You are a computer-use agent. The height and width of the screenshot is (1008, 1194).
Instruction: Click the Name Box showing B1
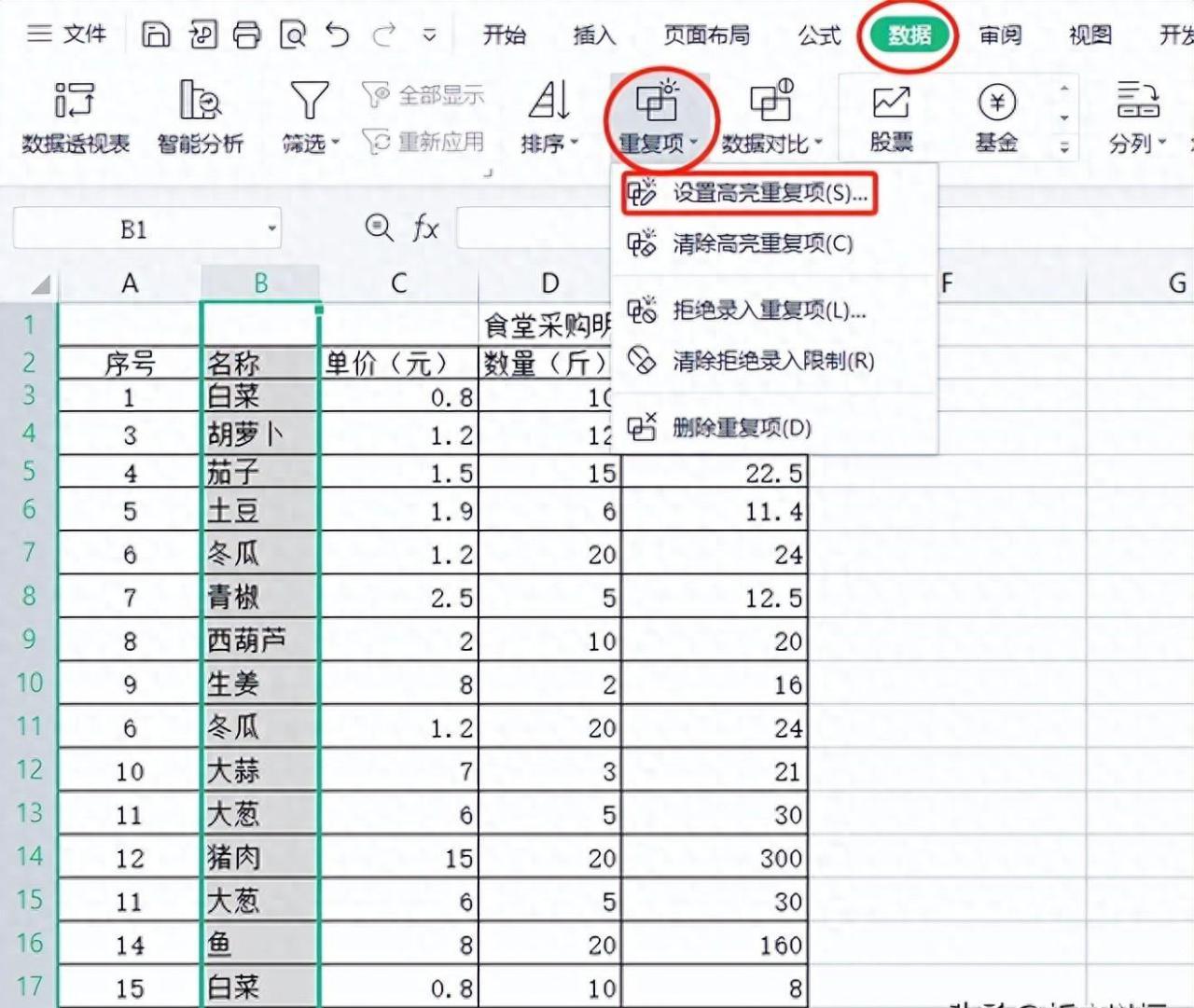click(x=135, y=229)
